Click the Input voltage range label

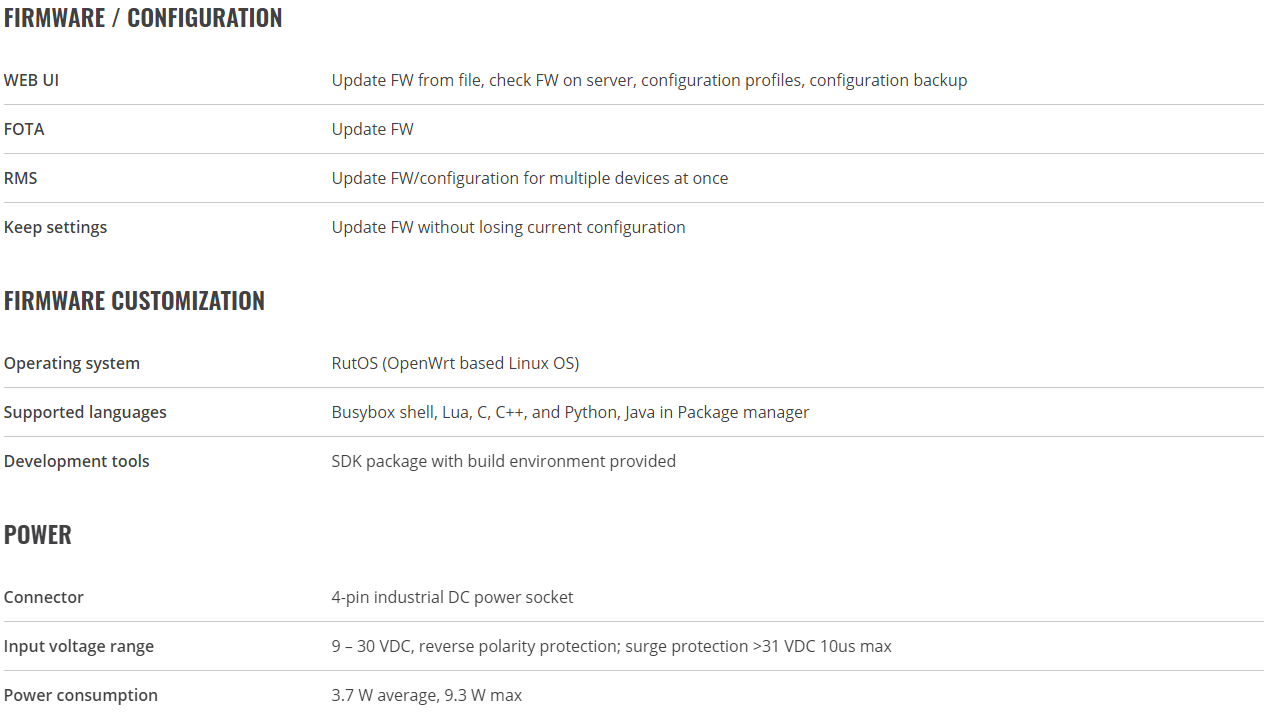point(79,646)
